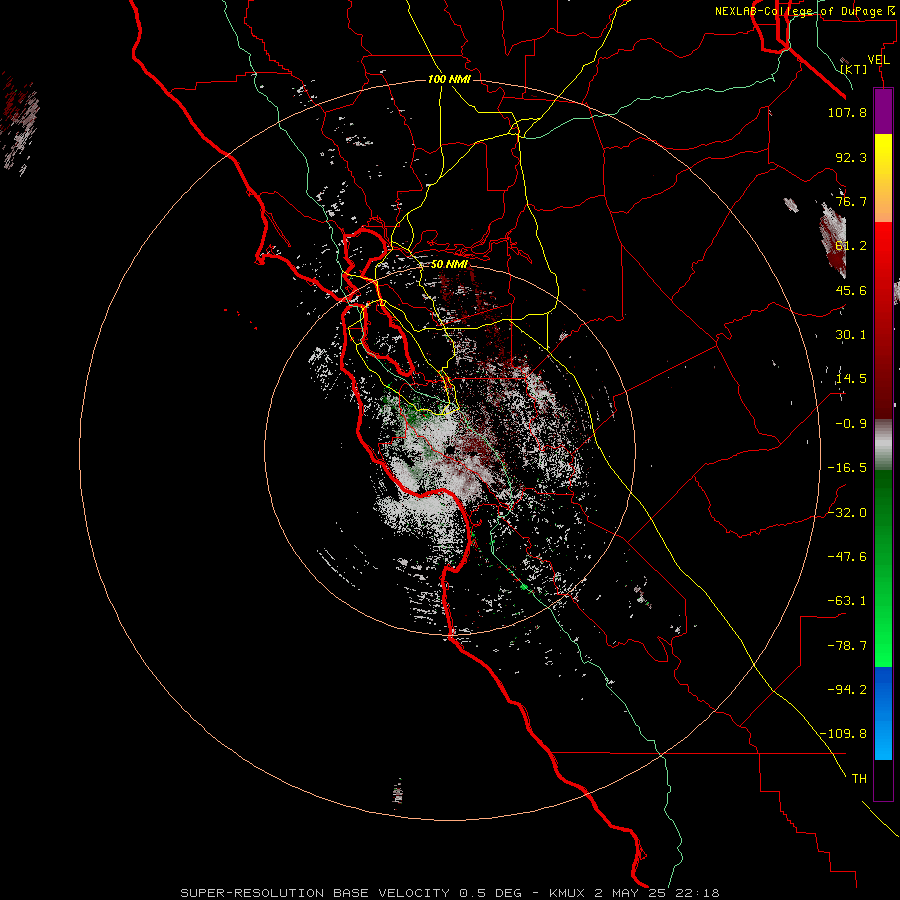Click the TH threshold label
The height and width of the screenshot is (900, 900).
(859, 779)
